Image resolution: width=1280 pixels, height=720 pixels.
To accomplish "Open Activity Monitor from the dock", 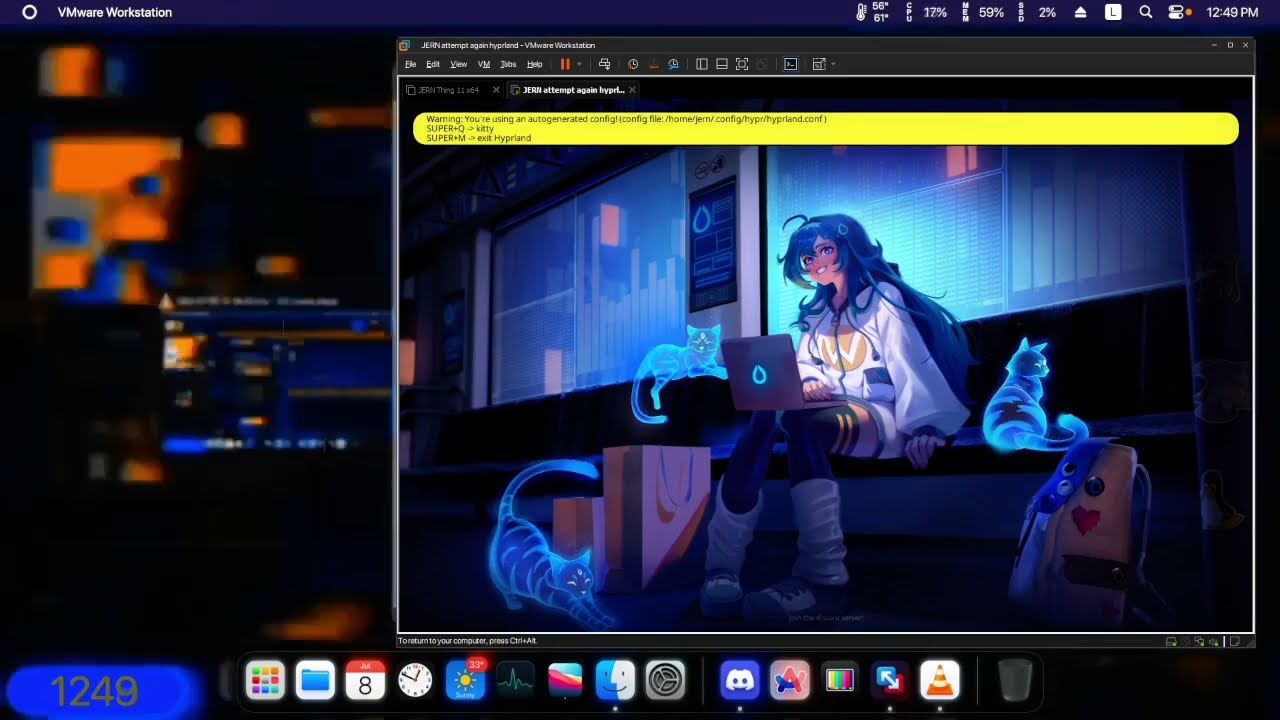I will (515, 681).
